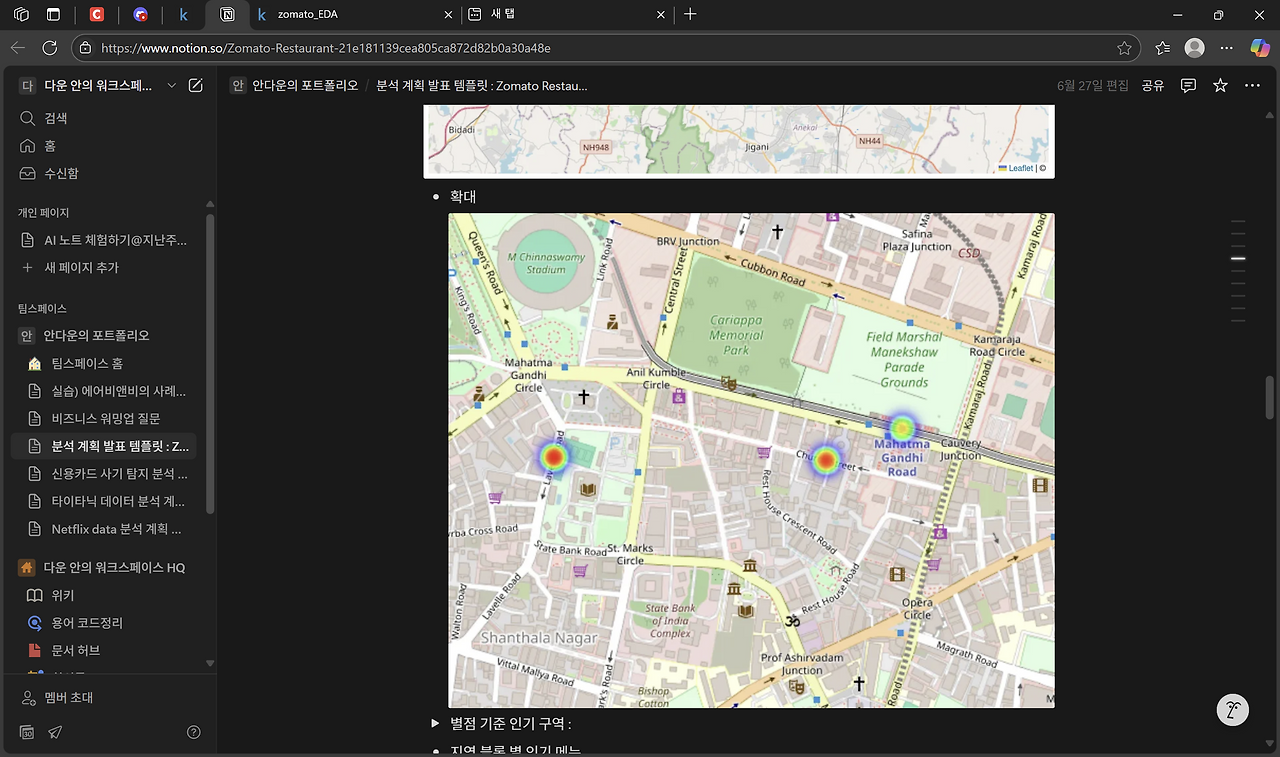Click the 팀스페이스 section header
Viewport: 1280px width, 757px height.
[x=42, y=309]
